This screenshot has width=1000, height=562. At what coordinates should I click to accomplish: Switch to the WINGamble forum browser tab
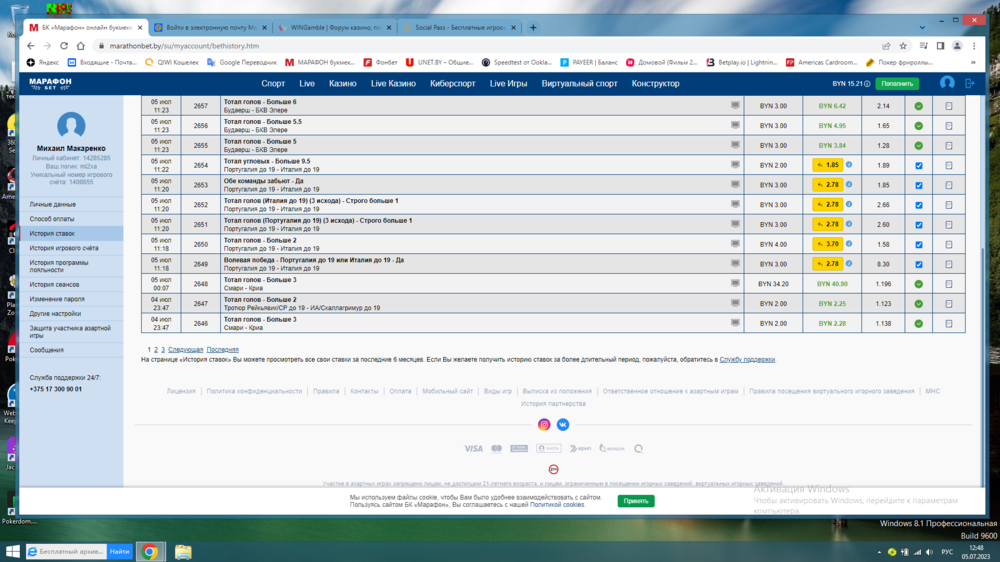point(333,27)
